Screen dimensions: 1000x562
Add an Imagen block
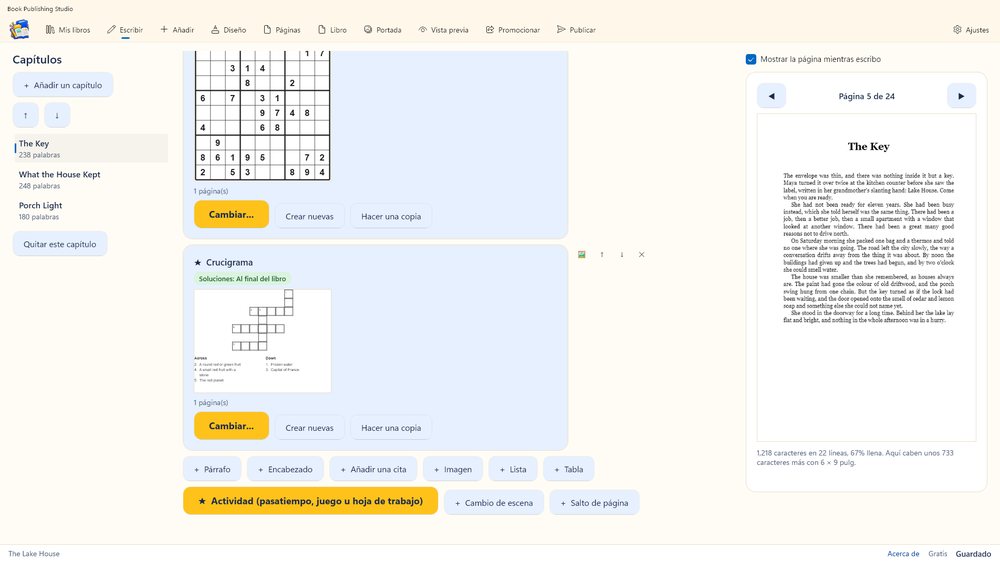coord(453,469)
